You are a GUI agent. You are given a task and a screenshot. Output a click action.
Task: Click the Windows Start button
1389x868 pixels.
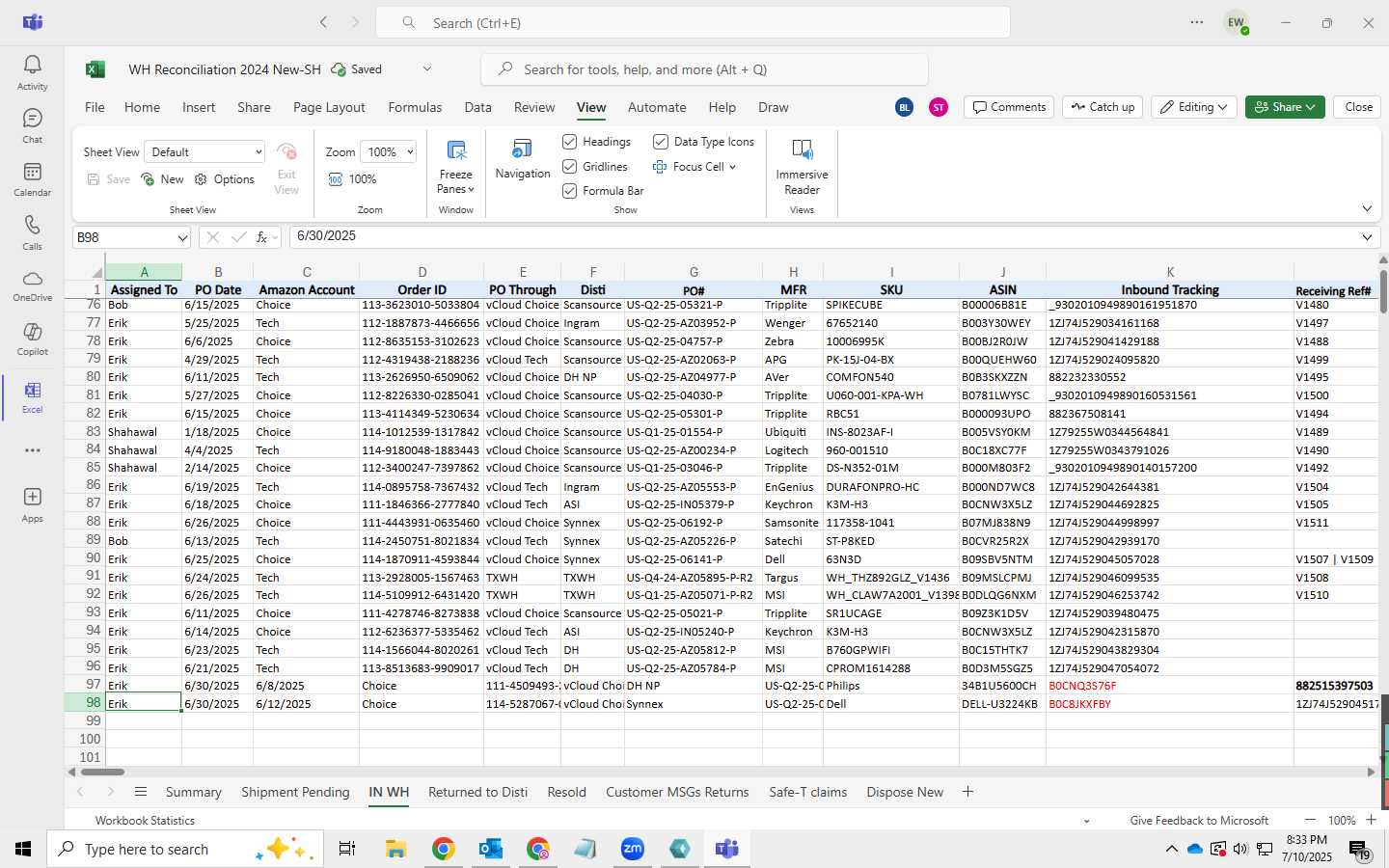click(23, 849)
